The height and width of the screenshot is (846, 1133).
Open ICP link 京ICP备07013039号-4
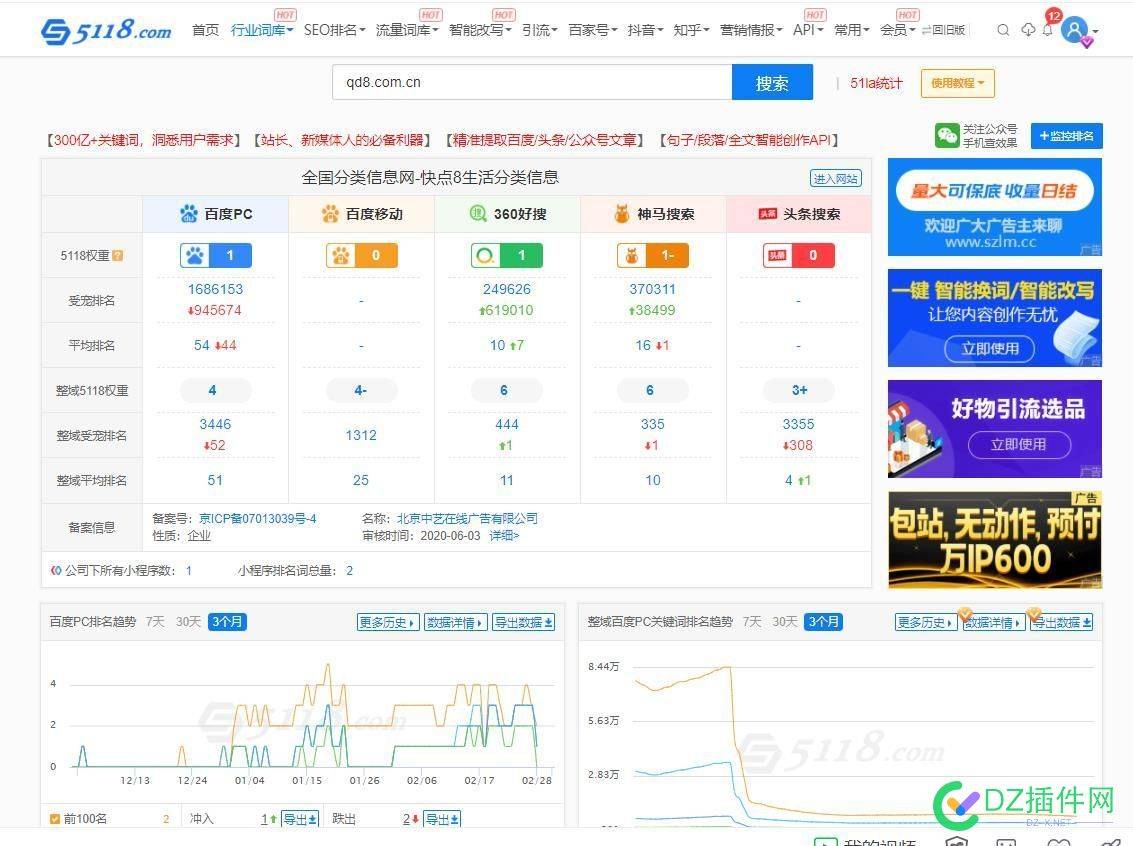click(x=257, y=519)
